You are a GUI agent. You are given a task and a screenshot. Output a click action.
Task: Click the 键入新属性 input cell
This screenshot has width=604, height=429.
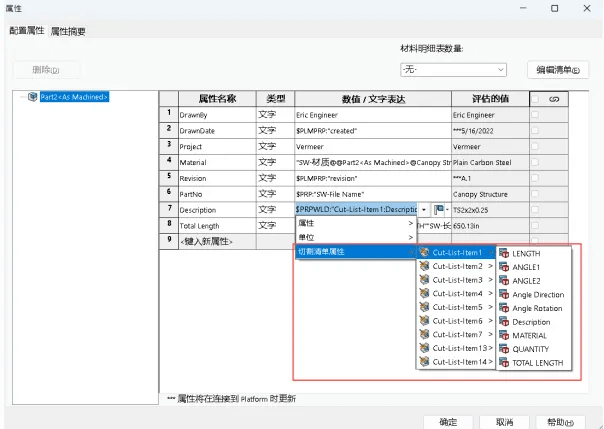tap(217, 241)
